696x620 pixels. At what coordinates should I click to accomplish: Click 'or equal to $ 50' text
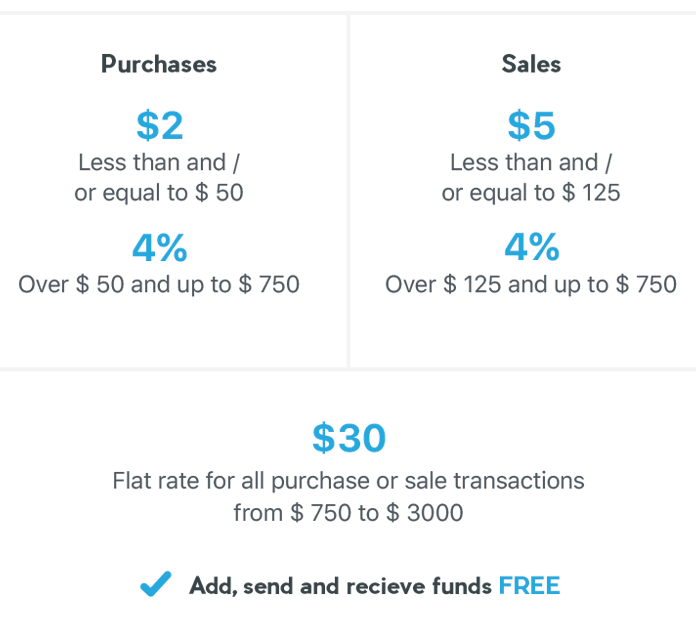(x=159, y=194)
